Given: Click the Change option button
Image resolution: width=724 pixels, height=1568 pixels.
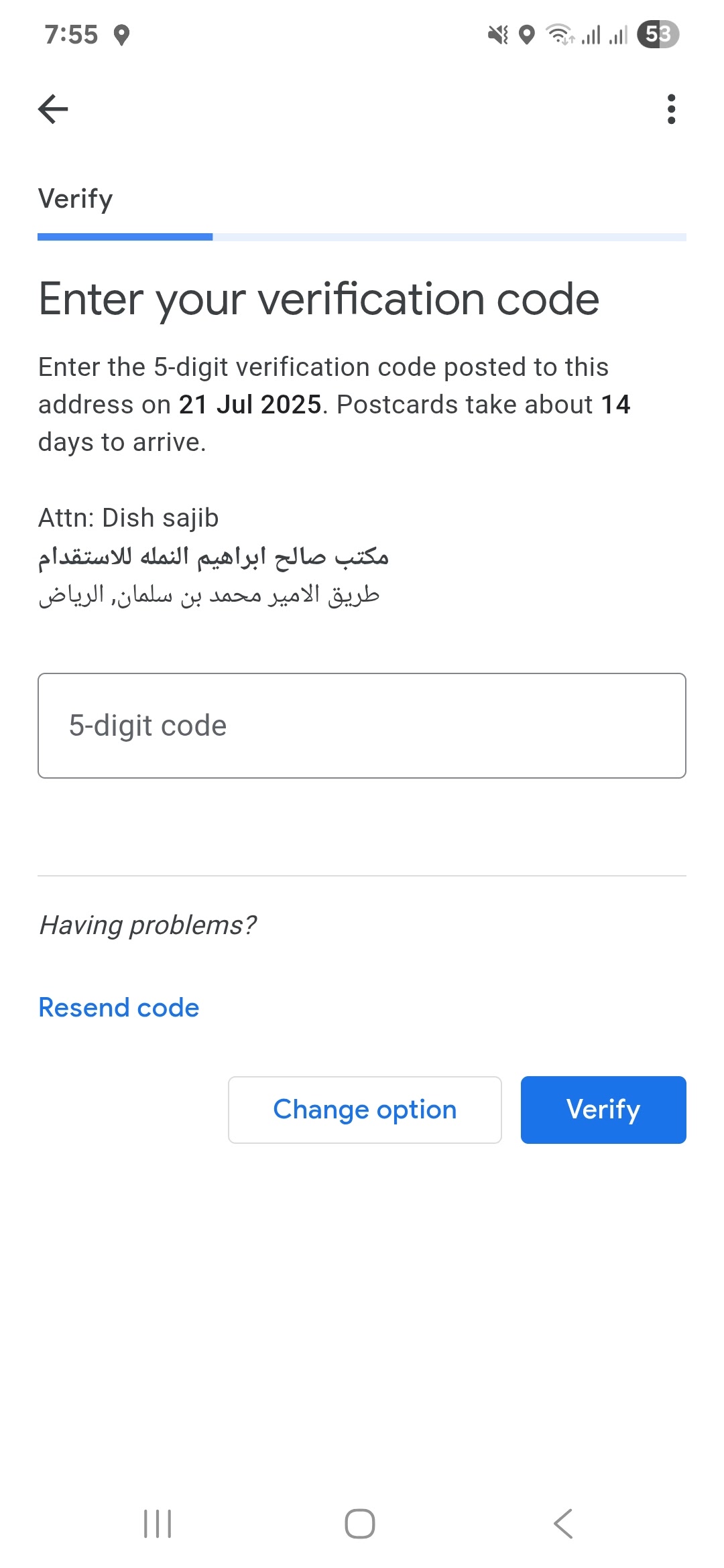Looking at the screenshot, I should click(x=365, y=1110).
